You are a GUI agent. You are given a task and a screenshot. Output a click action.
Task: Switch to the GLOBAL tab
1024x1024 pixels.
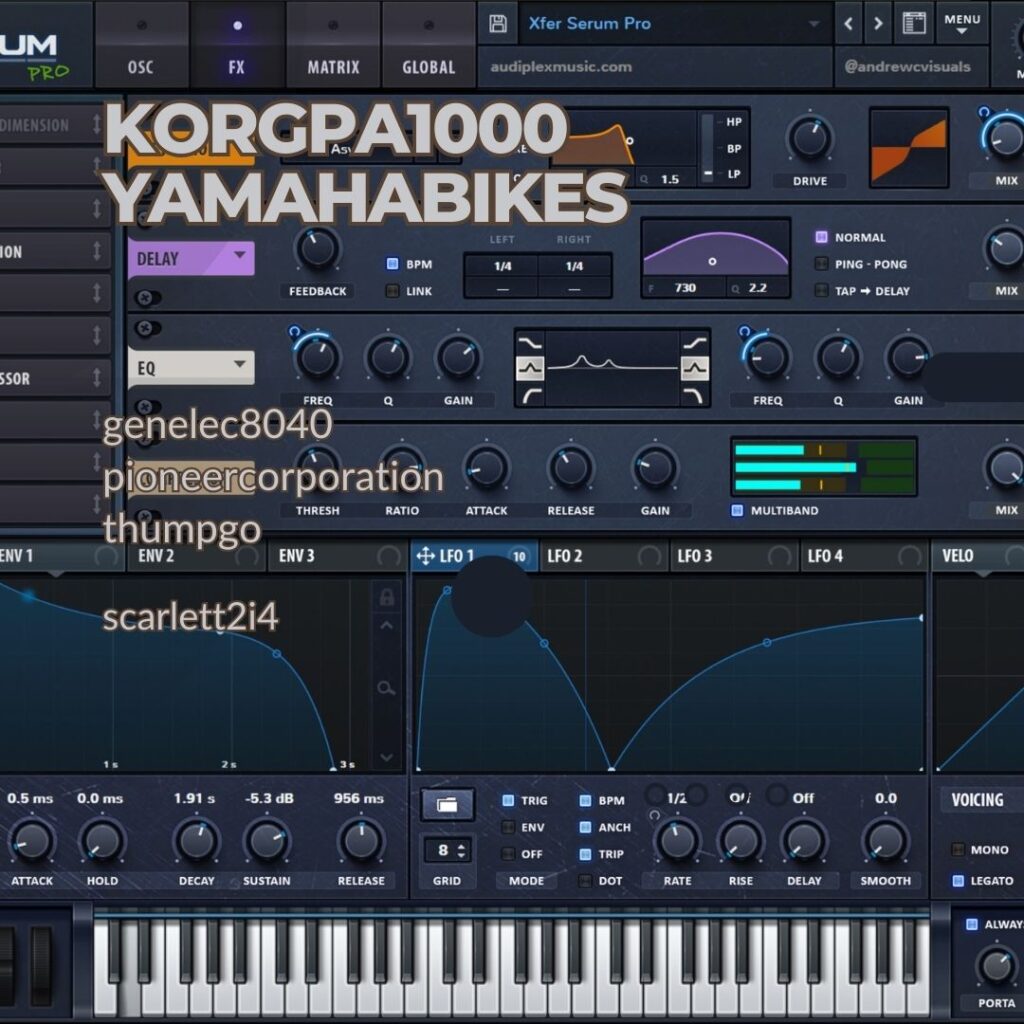428,44
